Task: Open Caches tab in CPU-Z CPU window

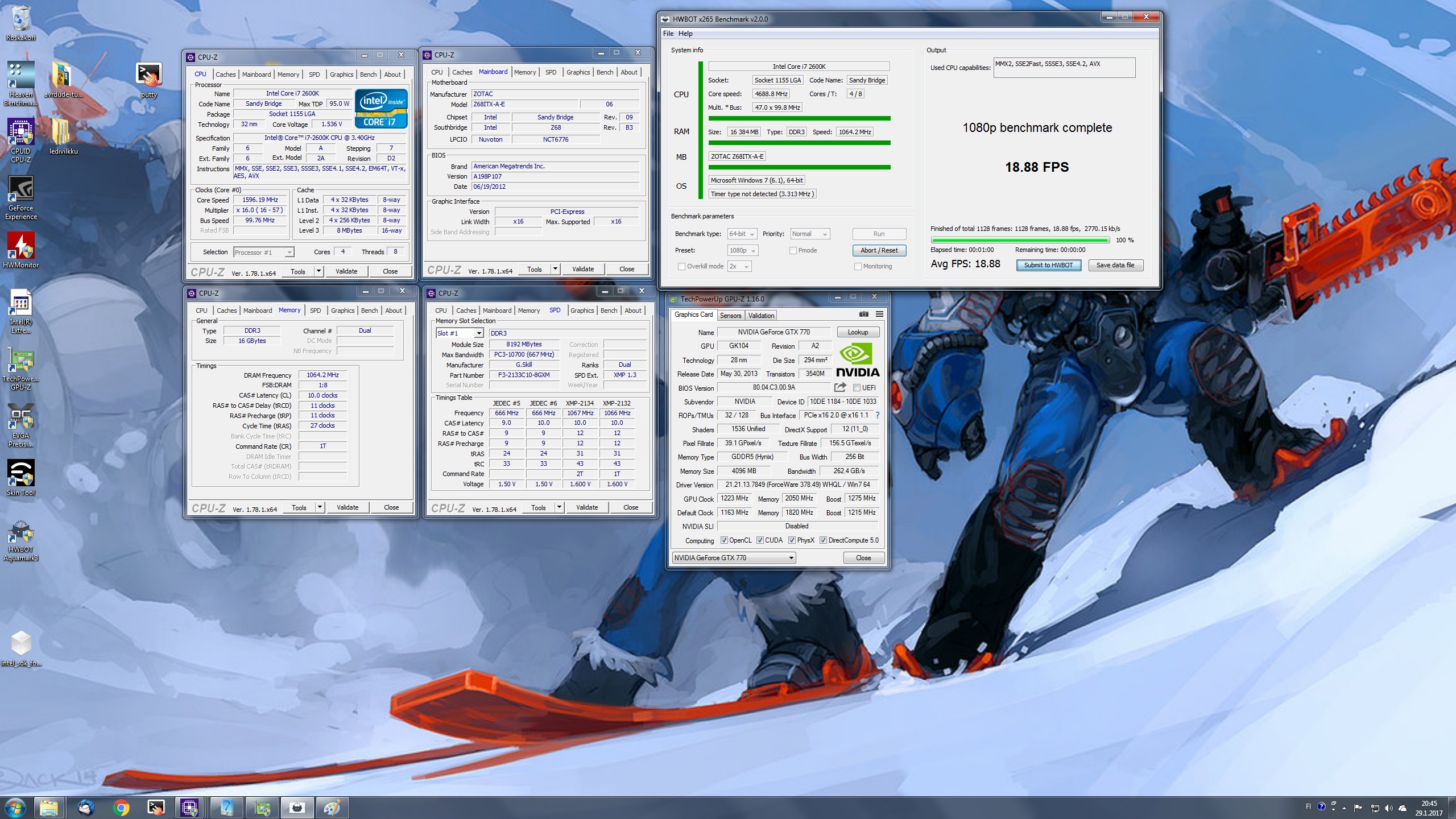Action: 225,75
